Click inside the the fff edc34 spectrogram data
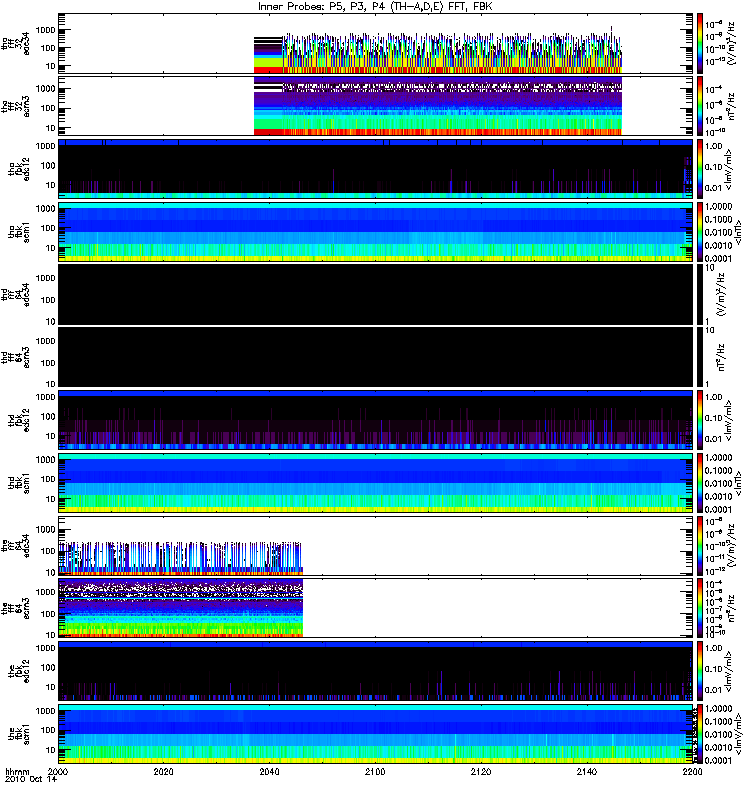Screen dimensions: 750x800 click(181, 559)
